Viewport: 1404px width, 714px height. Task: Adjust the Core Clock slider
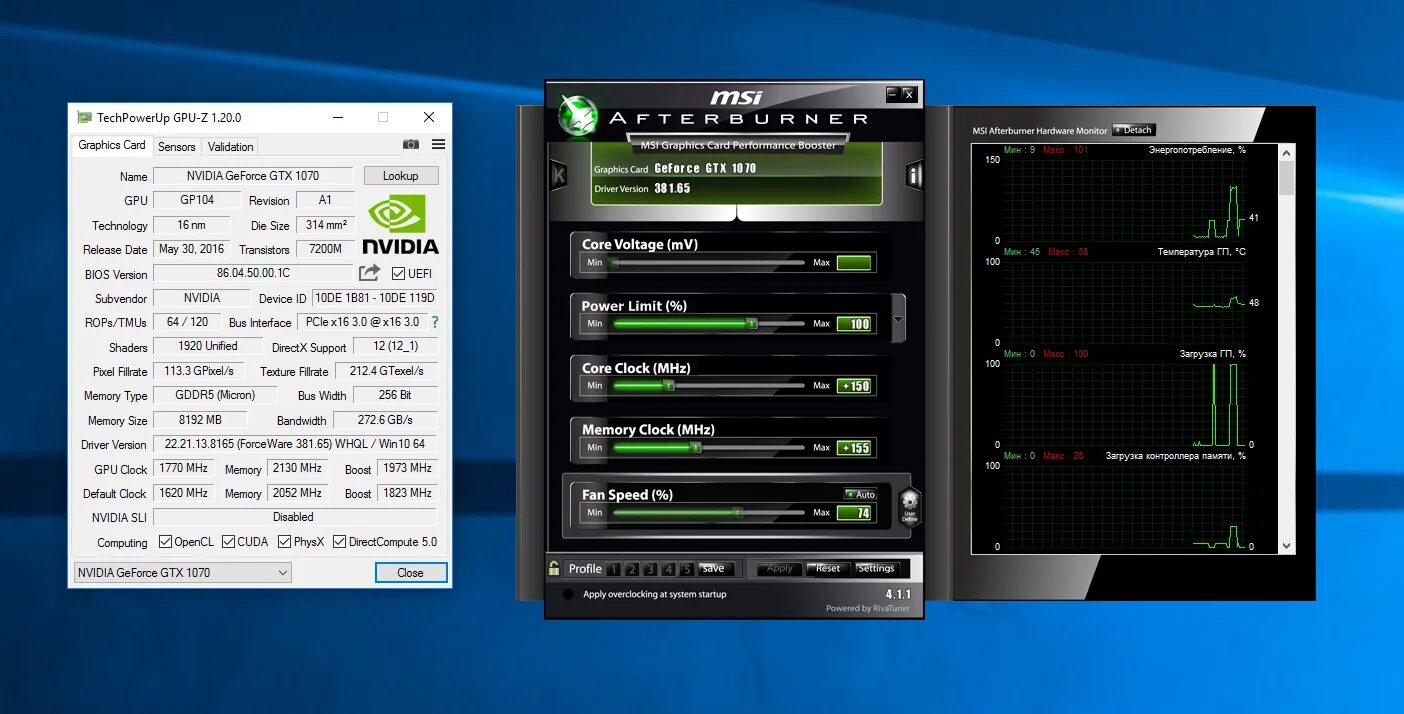click(708, 386)
